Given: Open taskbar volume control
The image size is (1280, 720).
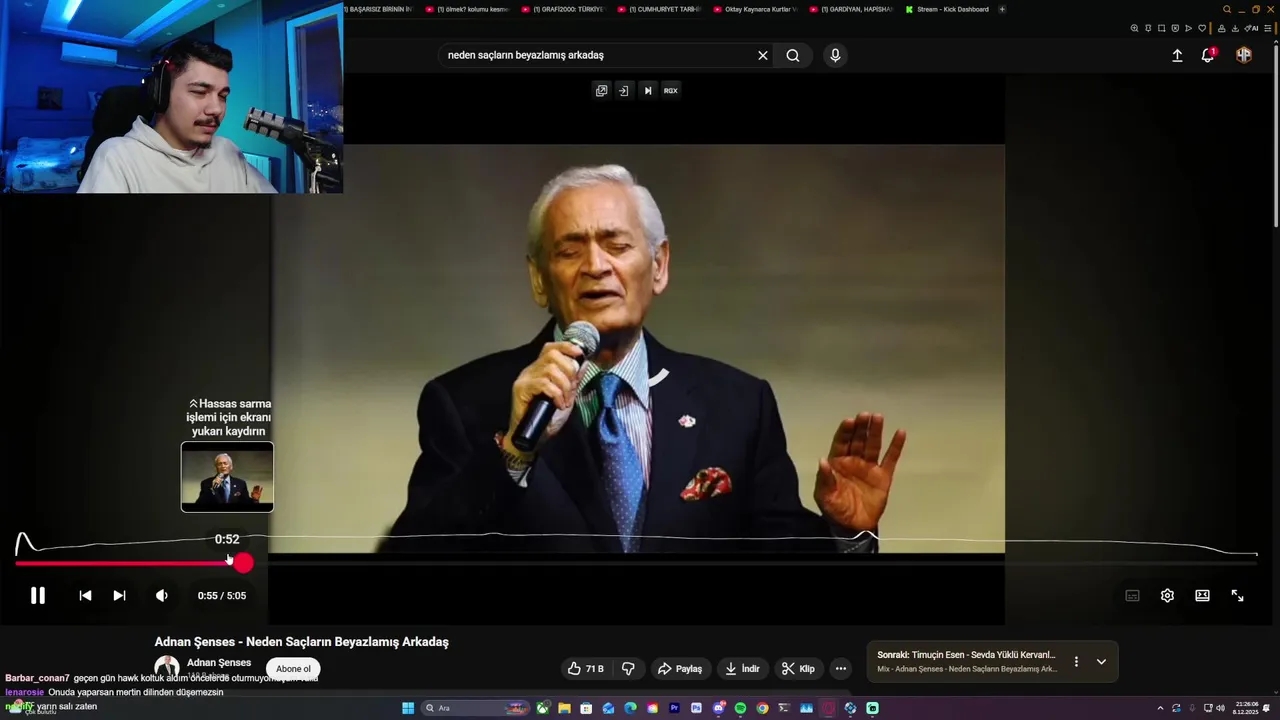Looking at the screenshot, I should click(x=1220, y=708).
